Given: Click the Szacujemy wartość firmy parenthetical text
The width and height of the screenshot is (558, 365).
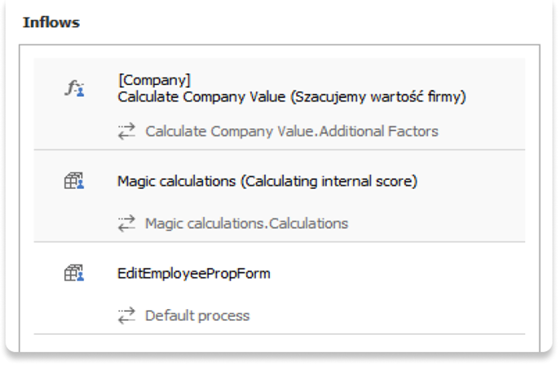Looking at the screenshot, I should point(379,97).
